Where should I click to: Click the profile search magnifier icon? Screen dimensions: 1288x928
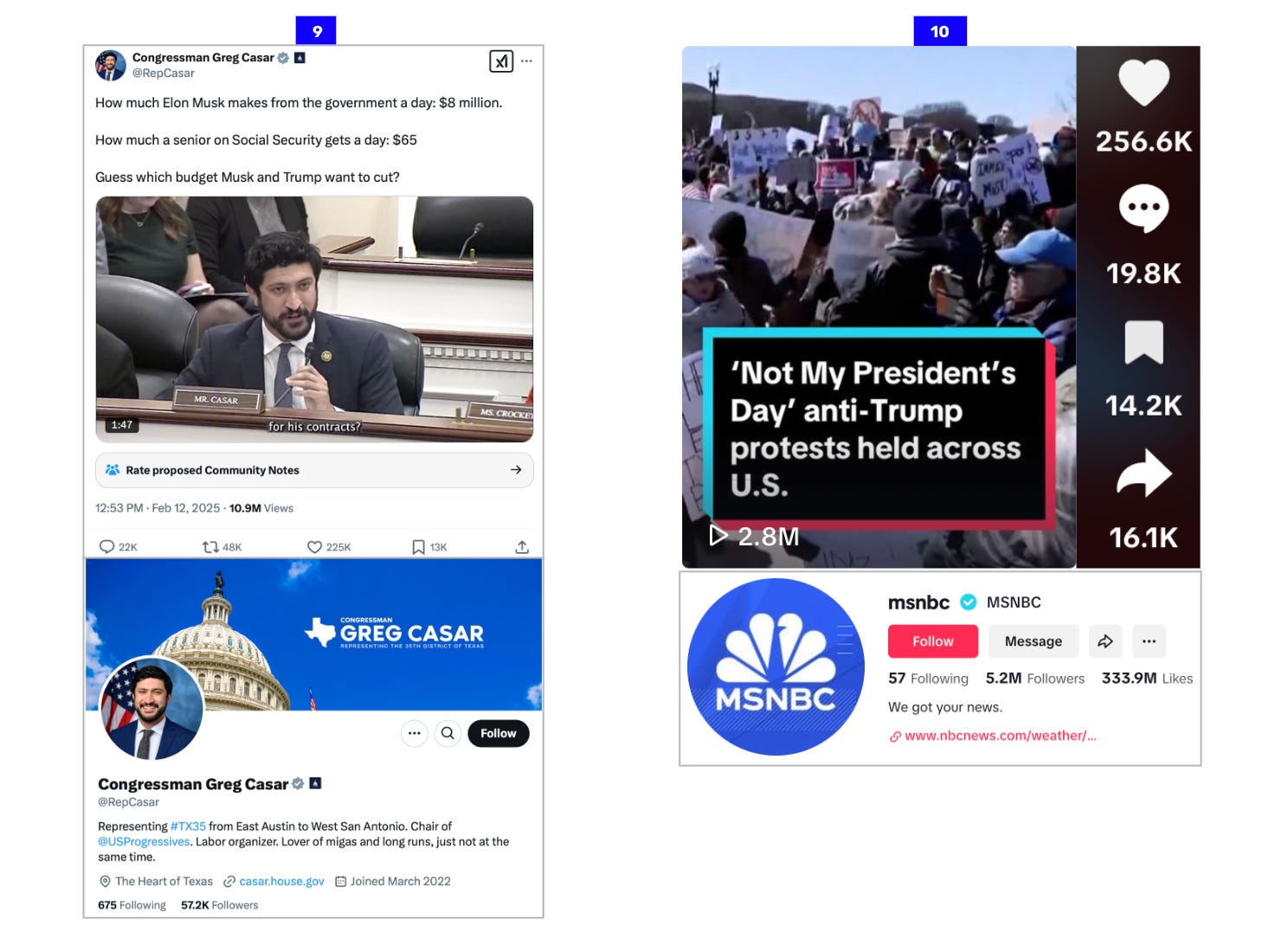pyautogui.click(x=448, y=733)
